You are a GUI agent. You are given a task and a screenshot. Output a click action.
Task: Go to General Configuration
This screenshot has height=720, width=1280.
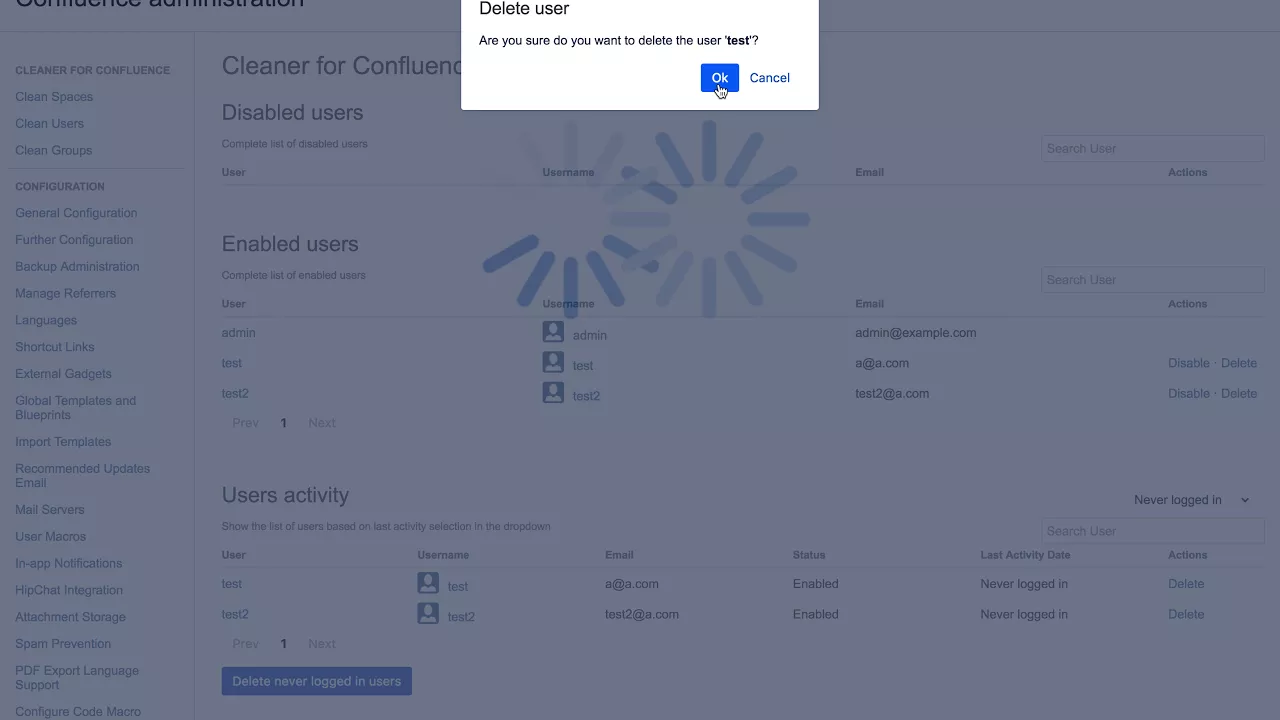coord(76,213)
